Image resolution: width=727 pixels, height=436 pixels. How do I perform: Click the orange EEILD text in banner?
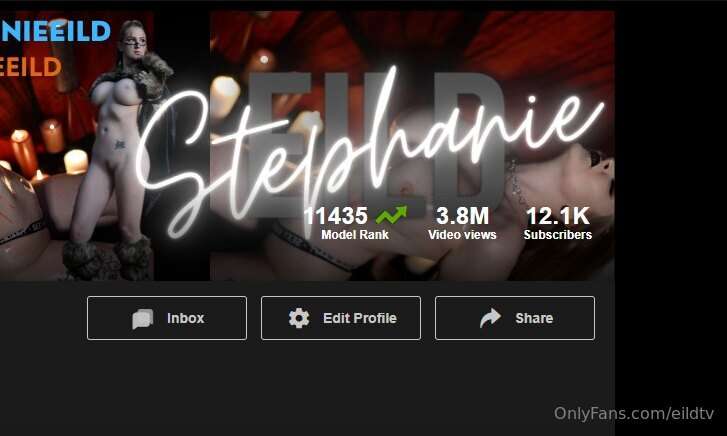[31, 67]
